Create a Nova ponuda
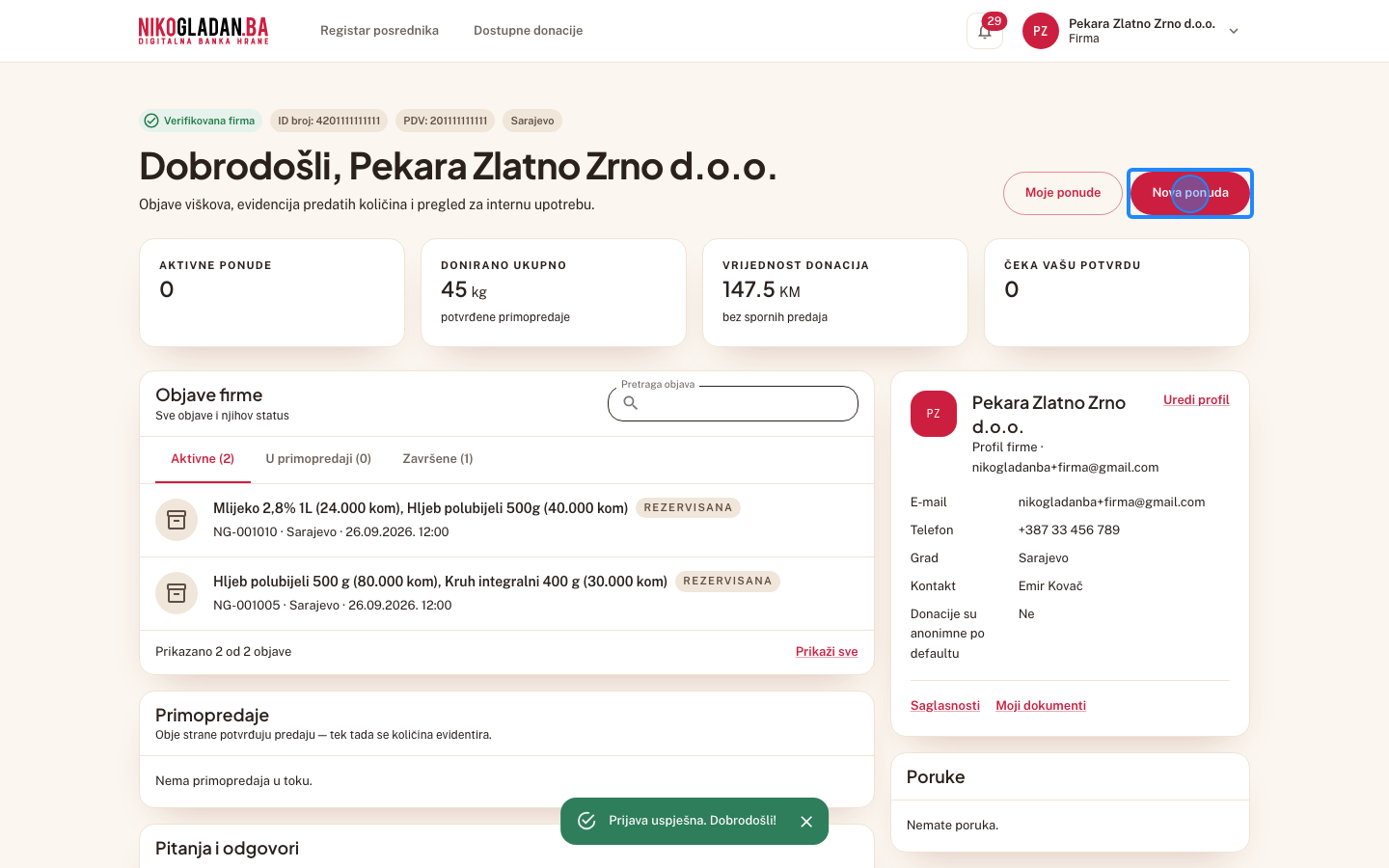This screenshot has height=868, width=1389. pyautogui.click(x=1190, y=193)
